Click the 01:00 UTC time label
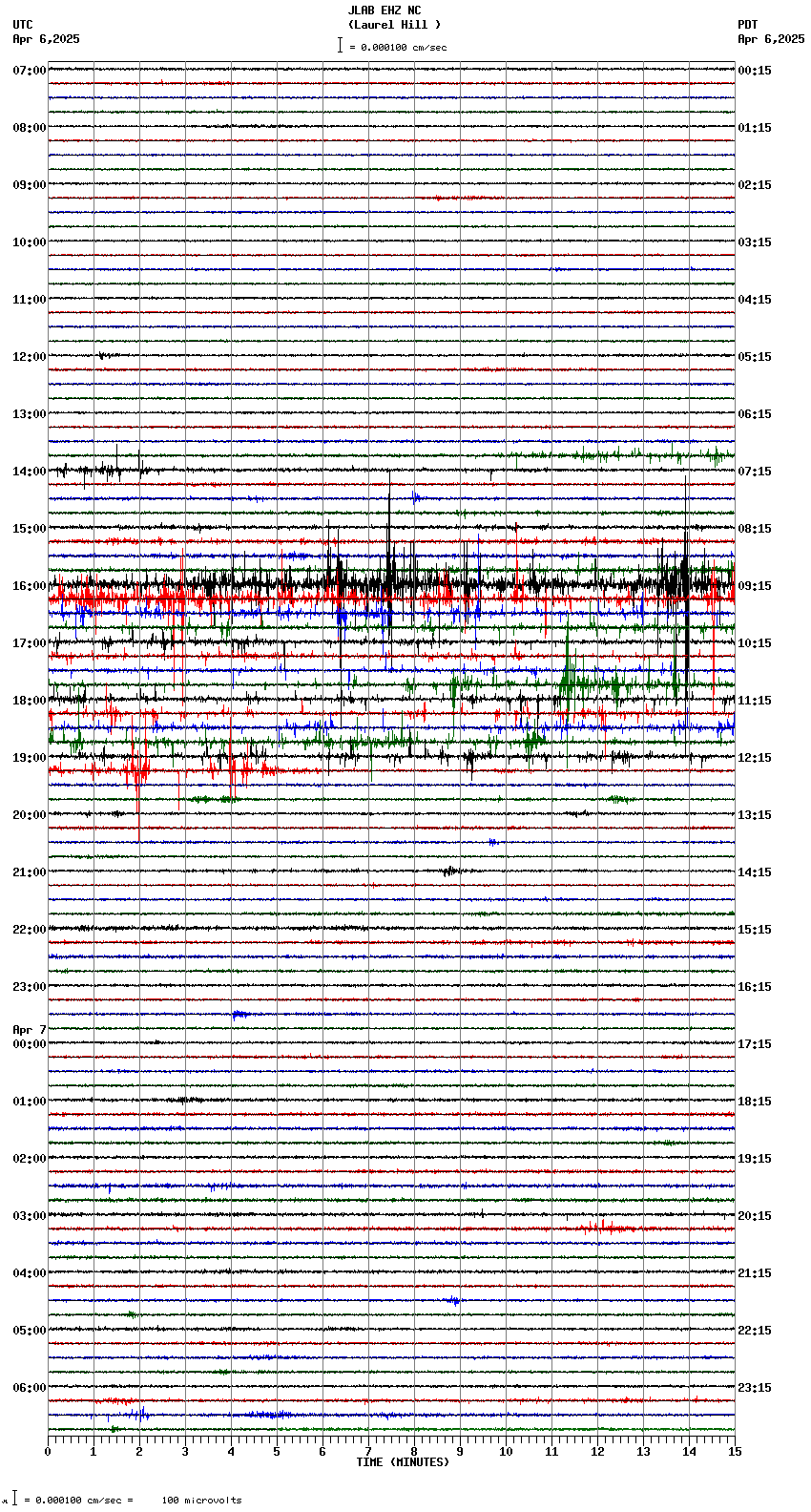The width and height of the screenshot is (811, 1512). [30, 1102]
